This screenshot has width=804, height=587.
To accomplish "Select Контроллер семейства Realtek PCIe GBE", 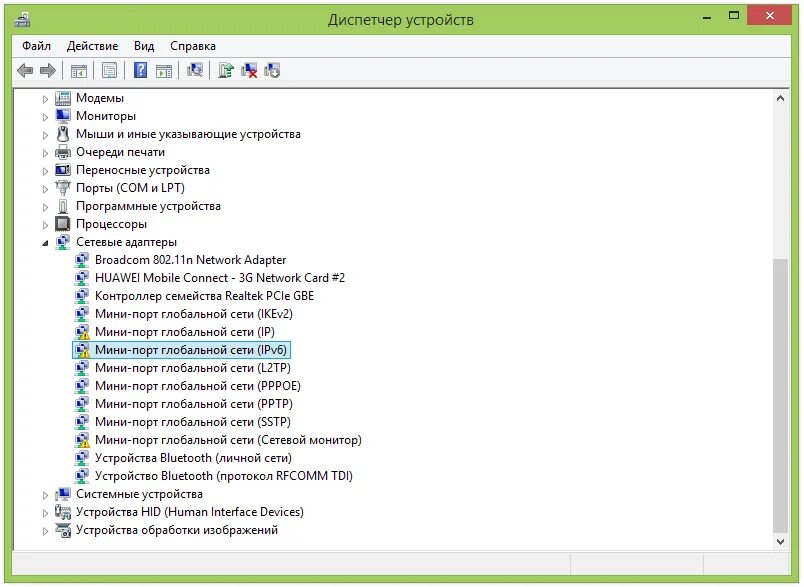I will point(204,296).
